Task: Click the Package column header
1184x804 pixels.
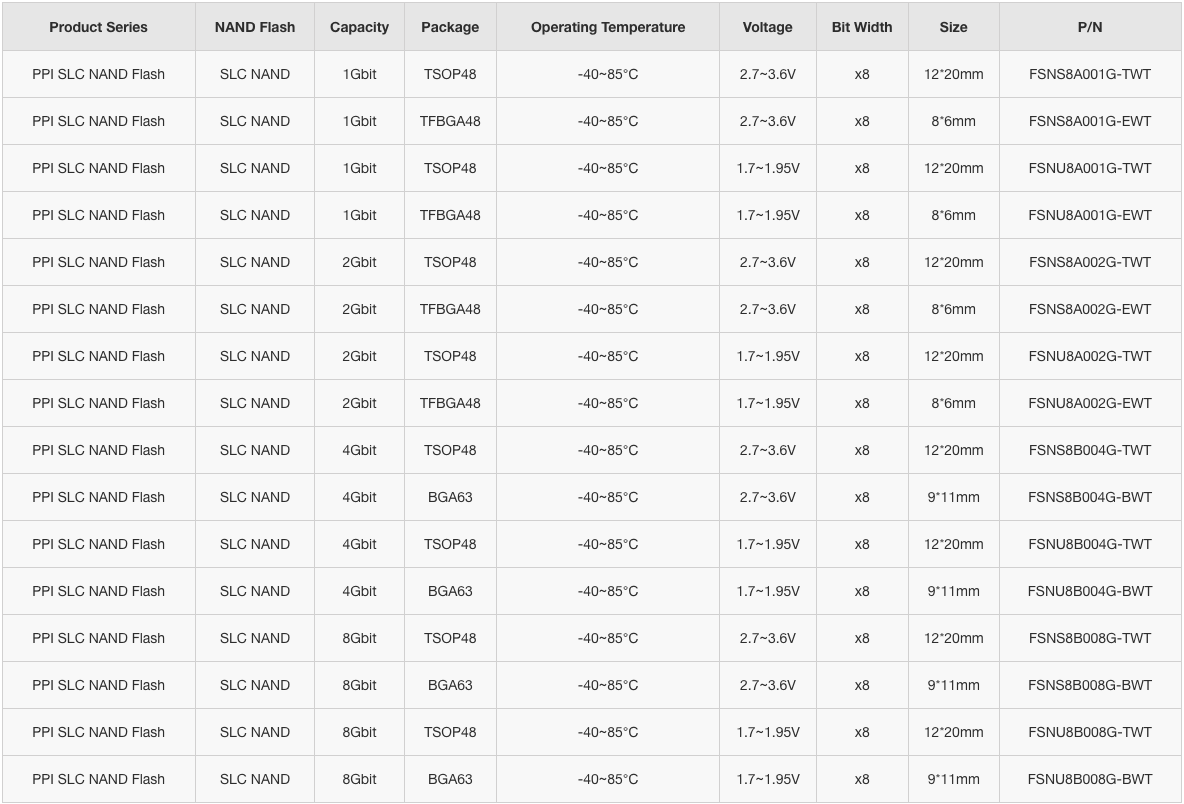Action: [x=450, y=27]
